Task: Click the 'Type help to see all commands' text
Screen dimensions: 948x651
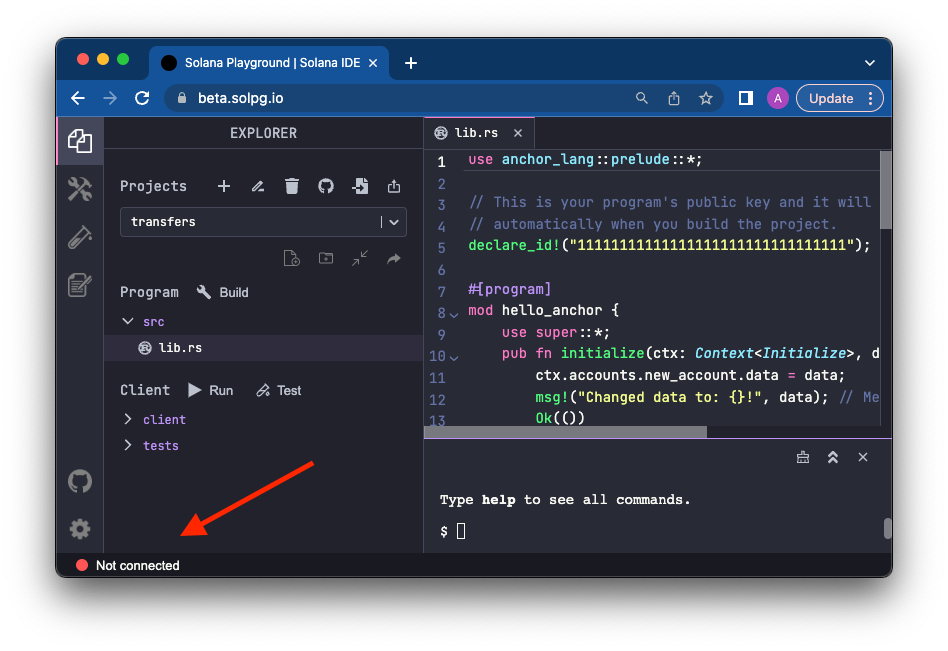Action: [x=565, y=500]
